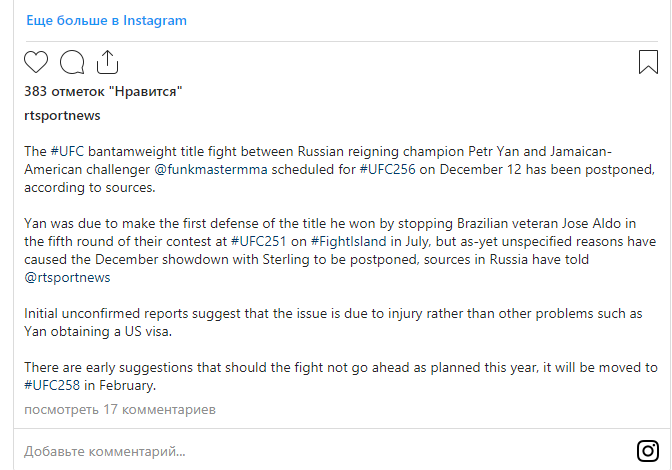
Task: Click the #UFC256 hashtag
Action: coord(370,168)
